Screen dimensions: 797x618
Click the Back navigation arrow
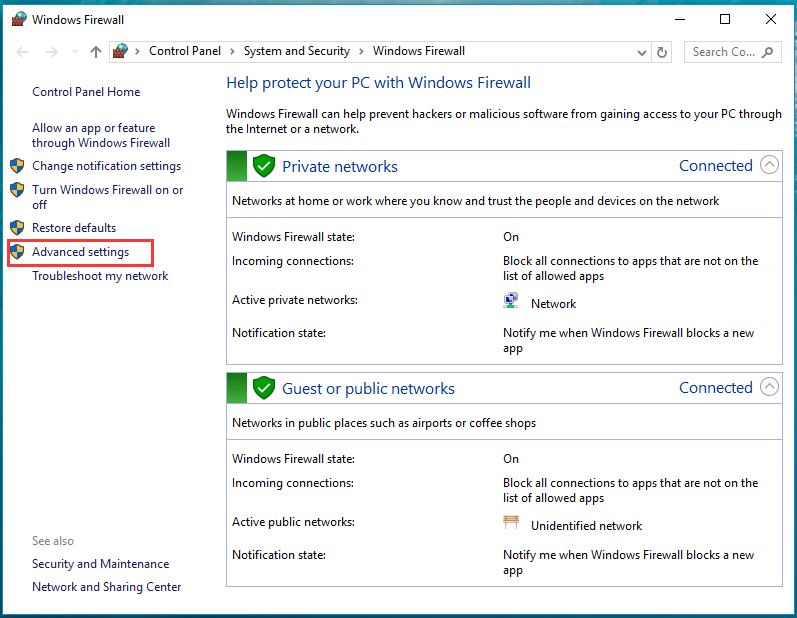point(23,52)
